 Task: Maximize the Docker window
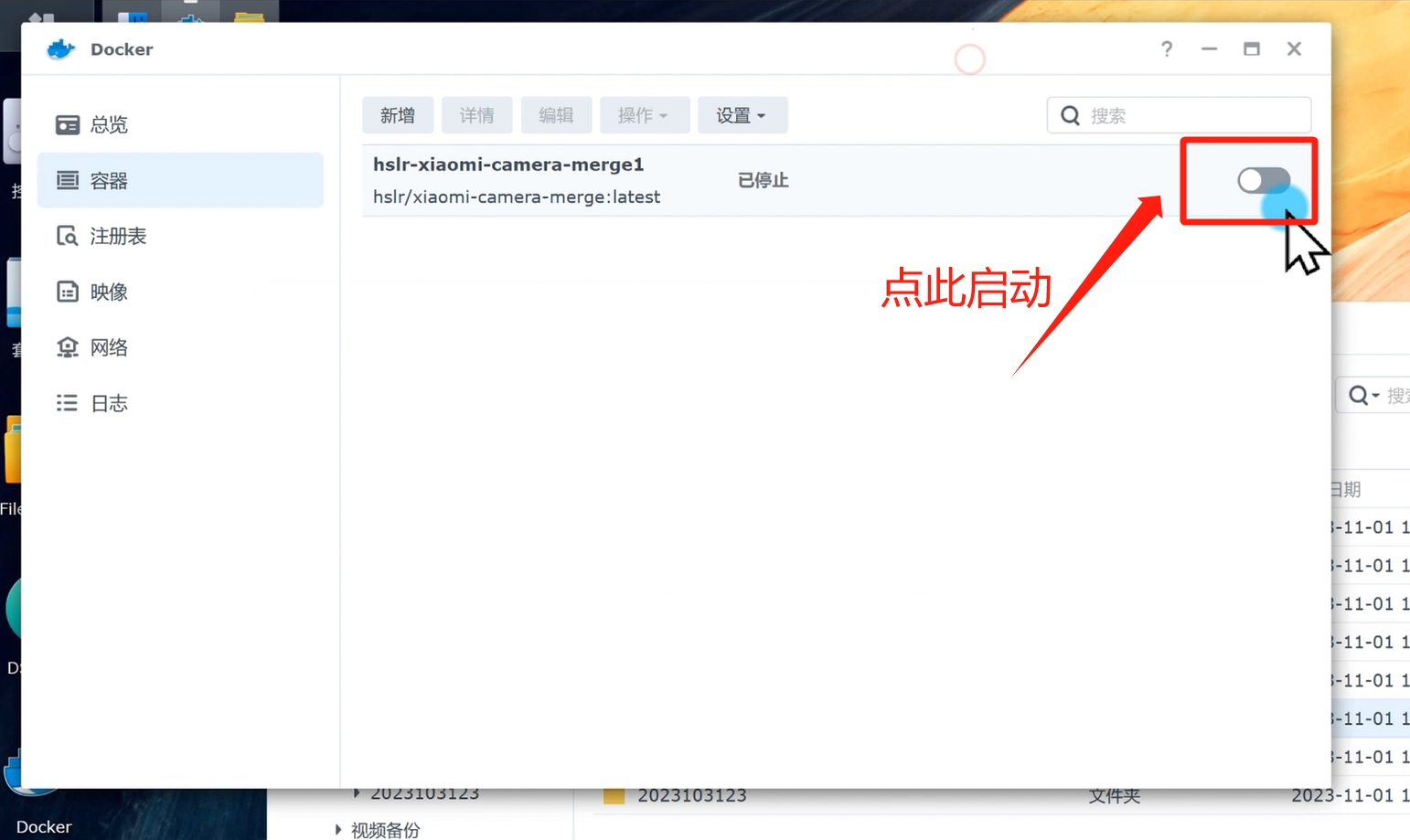pyautogui.click(x=1251, y=49)
